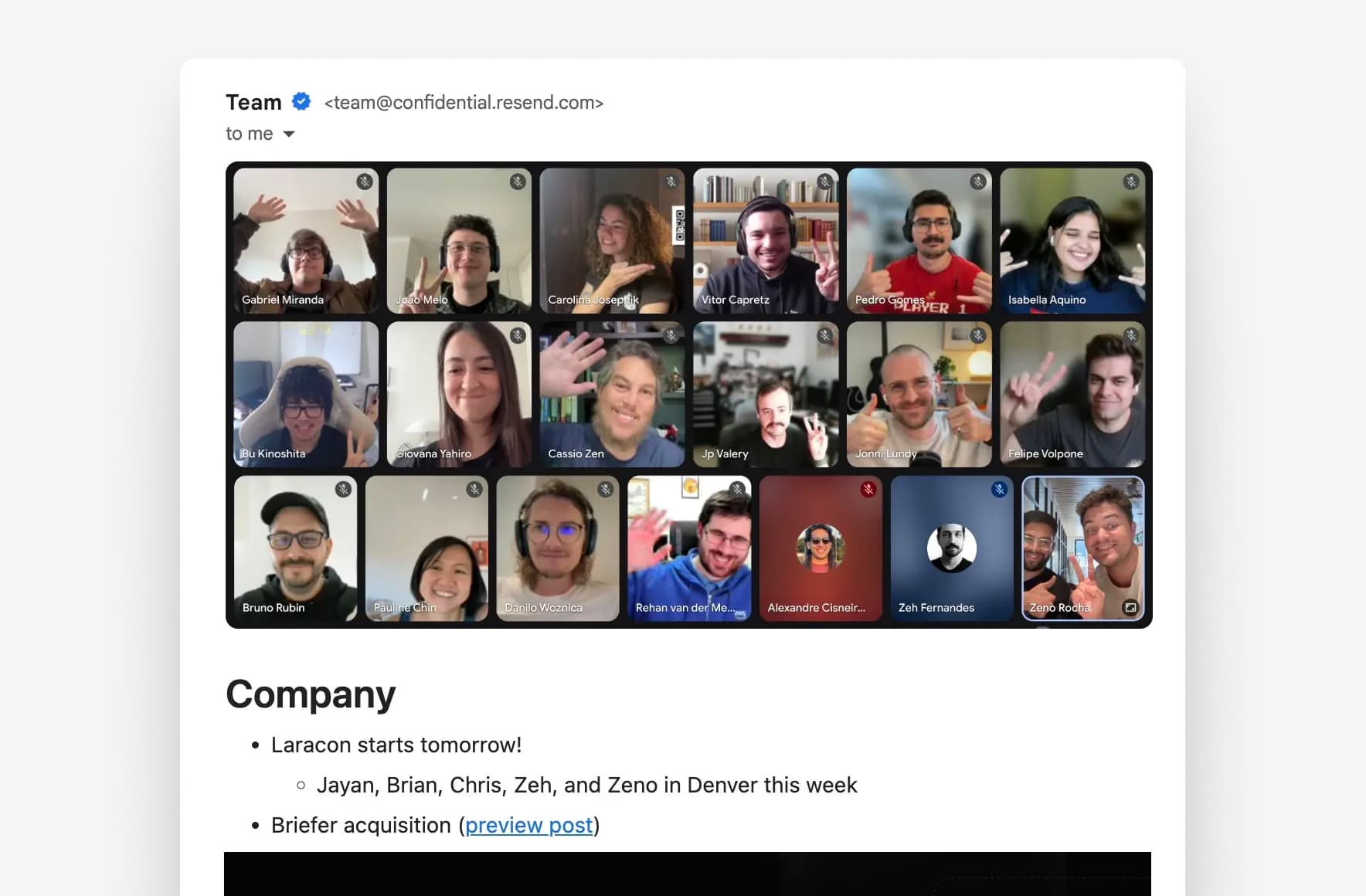Viewport: 1366px width, 896px height.
Task: Click the blue muted mic on Zeh Fernandes's tile
Action: click(1000, 489)
